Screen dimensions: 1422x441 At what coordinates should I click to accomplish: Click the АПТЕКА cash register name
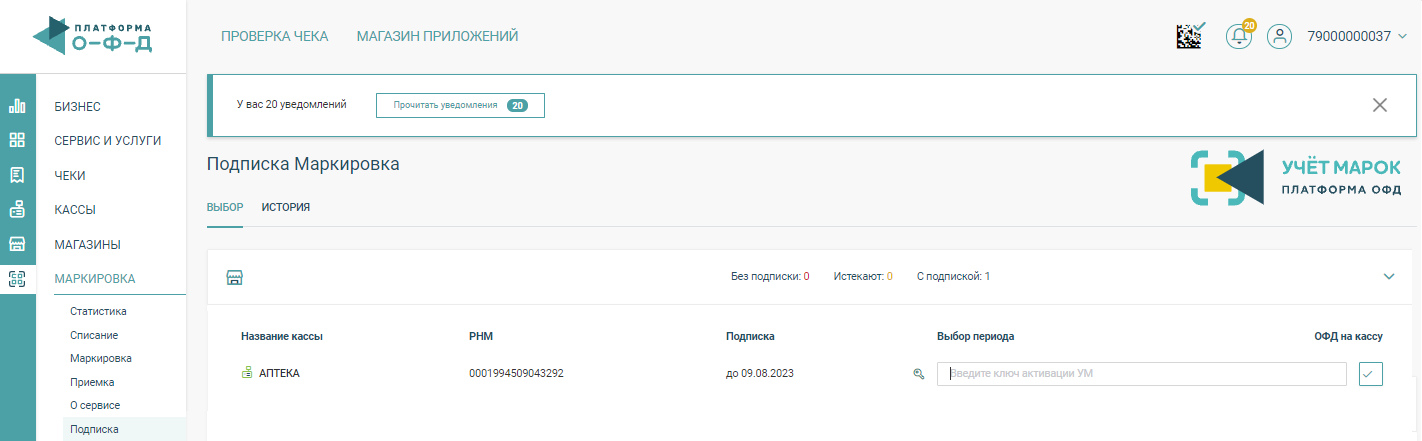click(279, 373)
